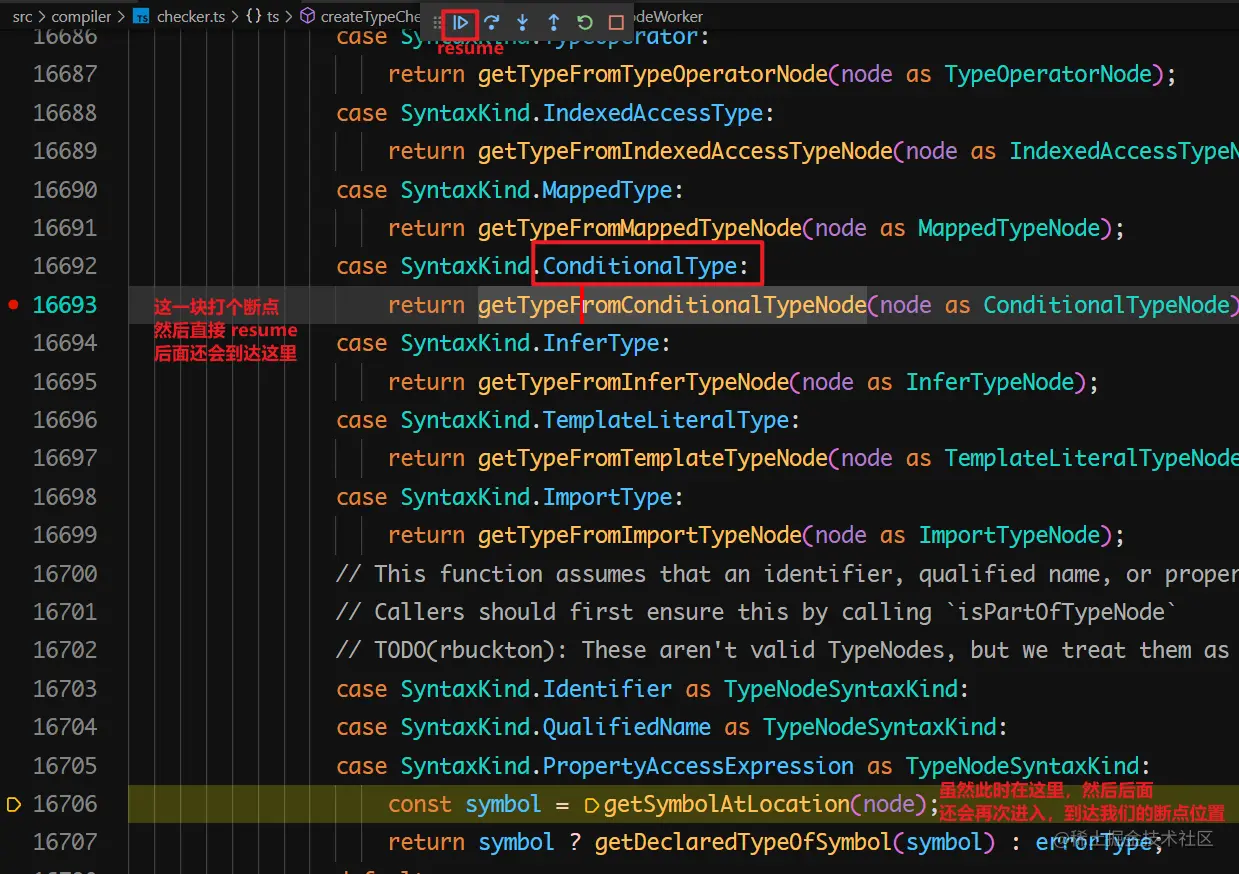Image resolution: width=1239 pixels, height=874 pixels.
Task: Click the TemplateLiteralType case label
Action: pyautogui.click(x=666, y=420)
